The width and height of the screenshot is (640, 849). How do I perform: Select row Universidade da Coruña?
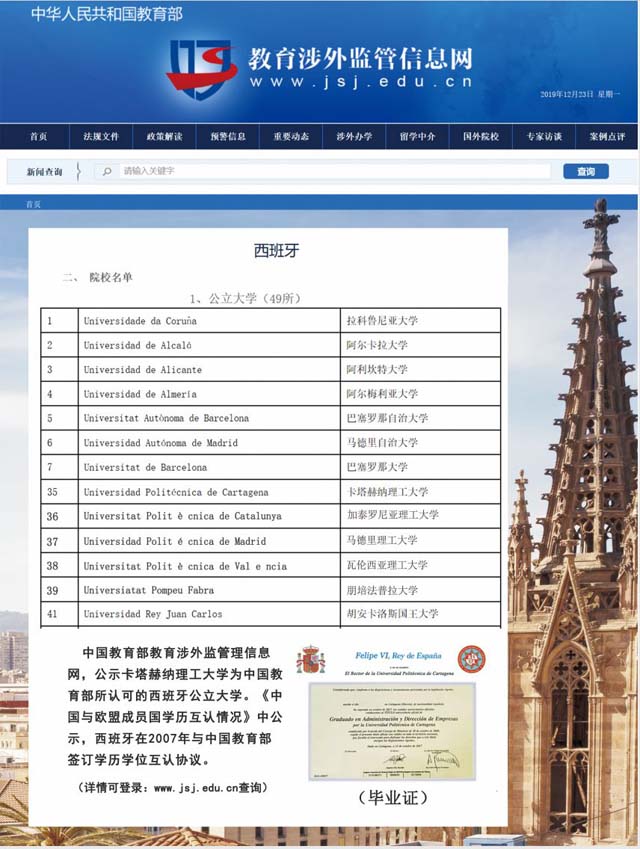[x=270, y=321]
